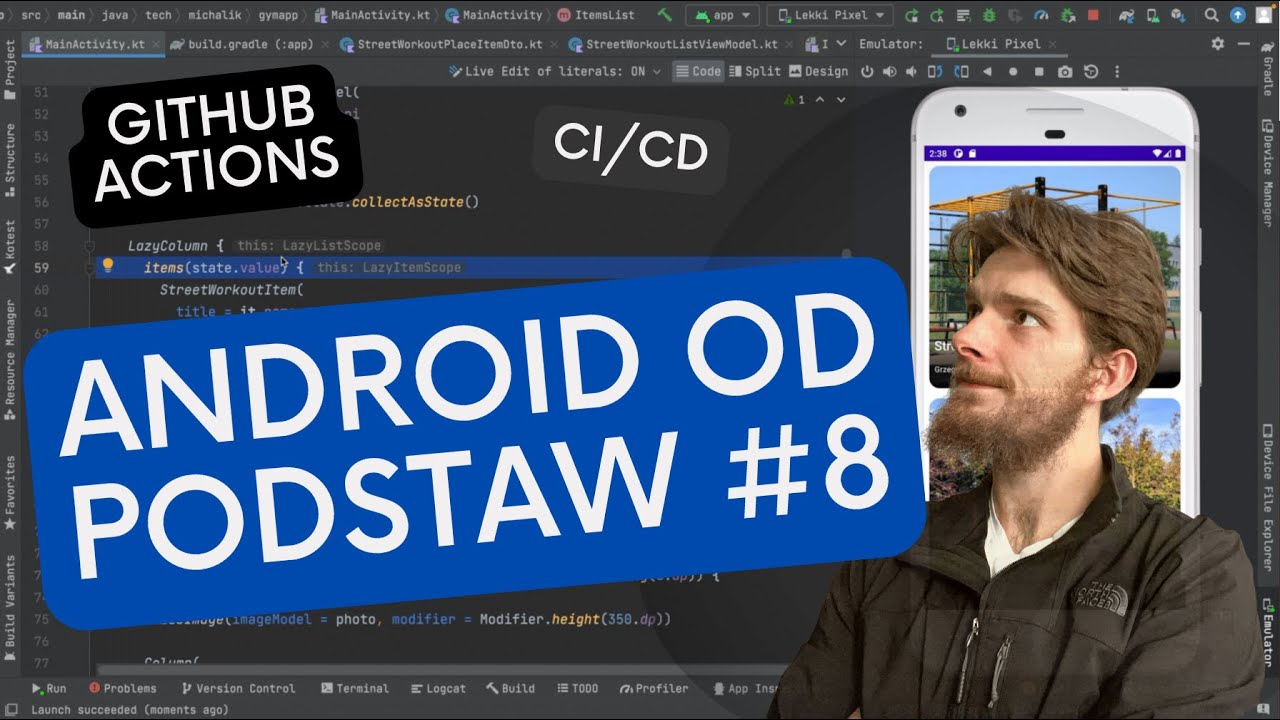Open the Project tool window
The width and height of the screenshot is (1280, 720).
click(10, 69)
